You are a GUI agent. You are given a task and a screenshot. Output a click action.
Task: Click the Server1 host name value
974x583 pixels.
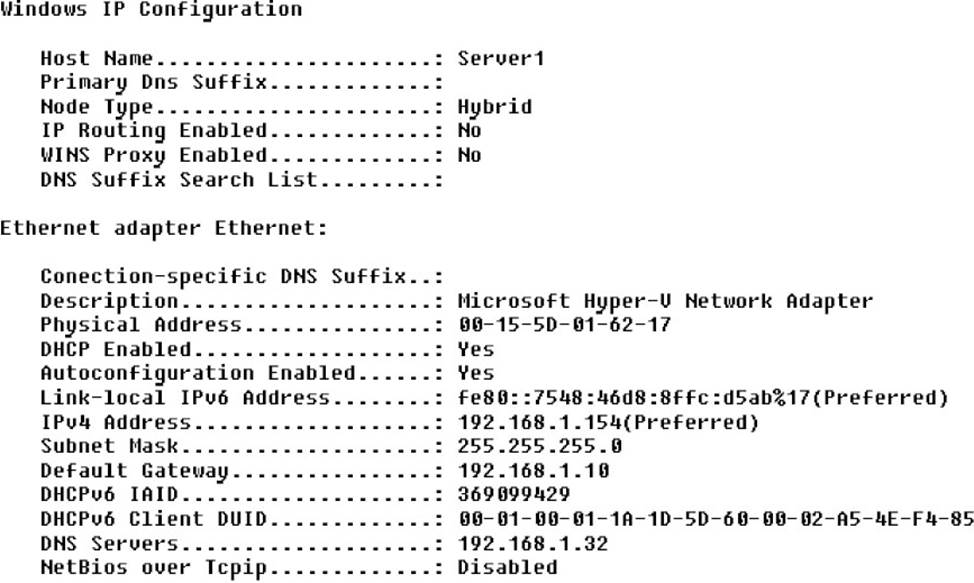point(500,58)
